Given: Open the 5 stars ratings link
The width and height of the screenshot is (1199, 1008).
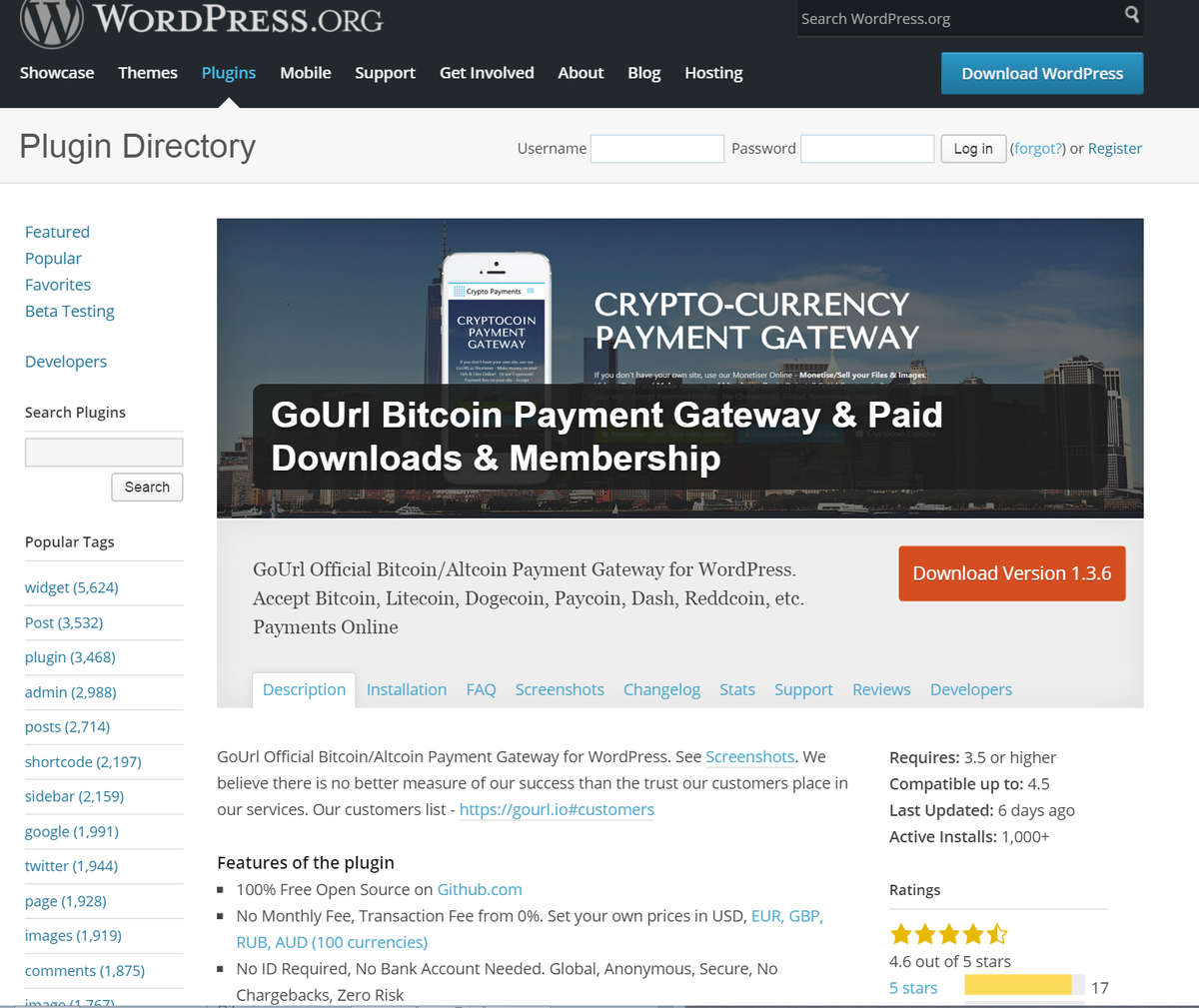Looking at the screenshot, I should (x=913, y=988).
